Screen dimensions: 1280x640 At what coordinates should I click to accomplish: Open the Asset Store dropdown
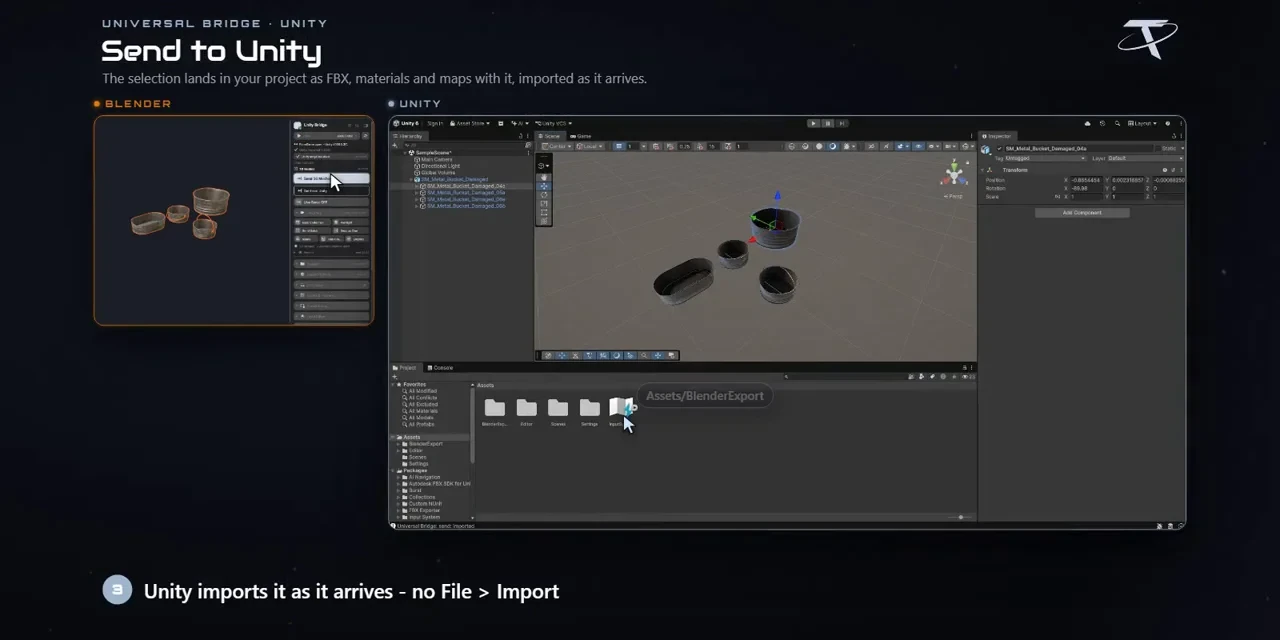pos(470,123)
